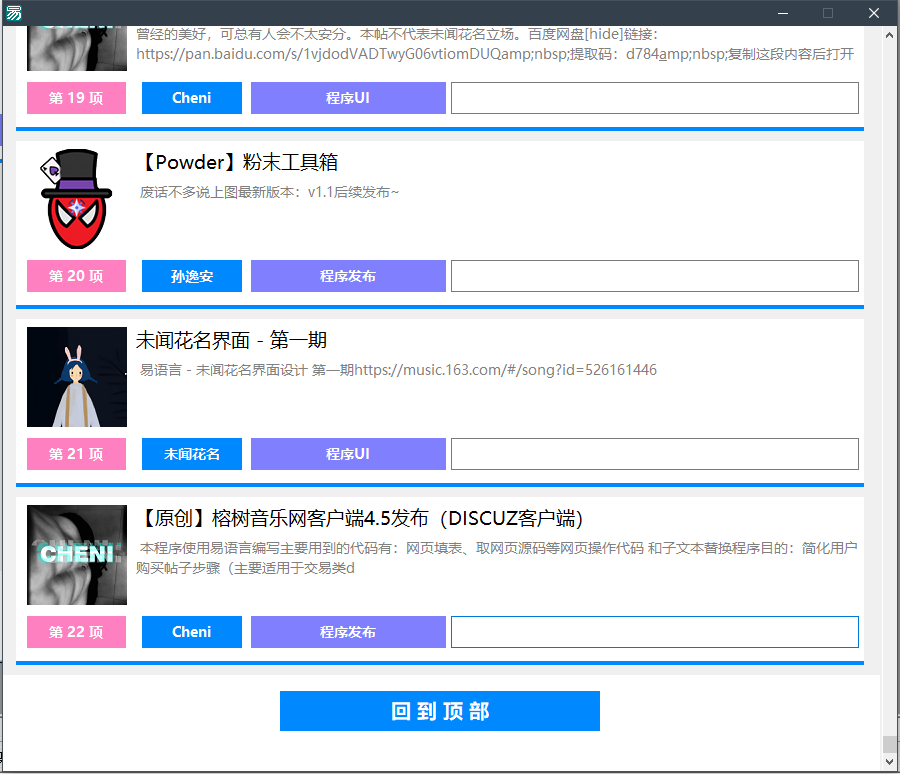Image resolution: width=900 pixels, height=774 pixels.
Task: Click the 第 19 项 pink label
Action: pos(76,98)
